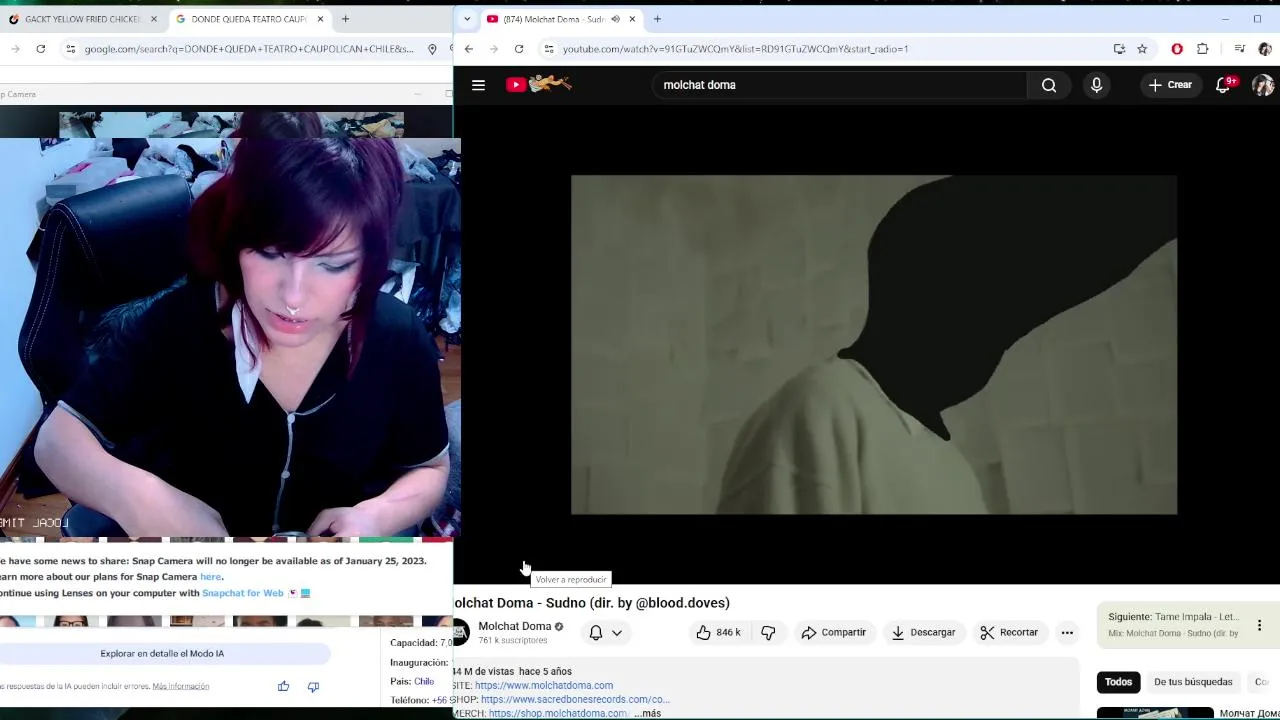The width and height of the screenshot is (1280, 720).
Task: Close the DONDE QUEDA TEATRO tab
Action: coord(320,19)
